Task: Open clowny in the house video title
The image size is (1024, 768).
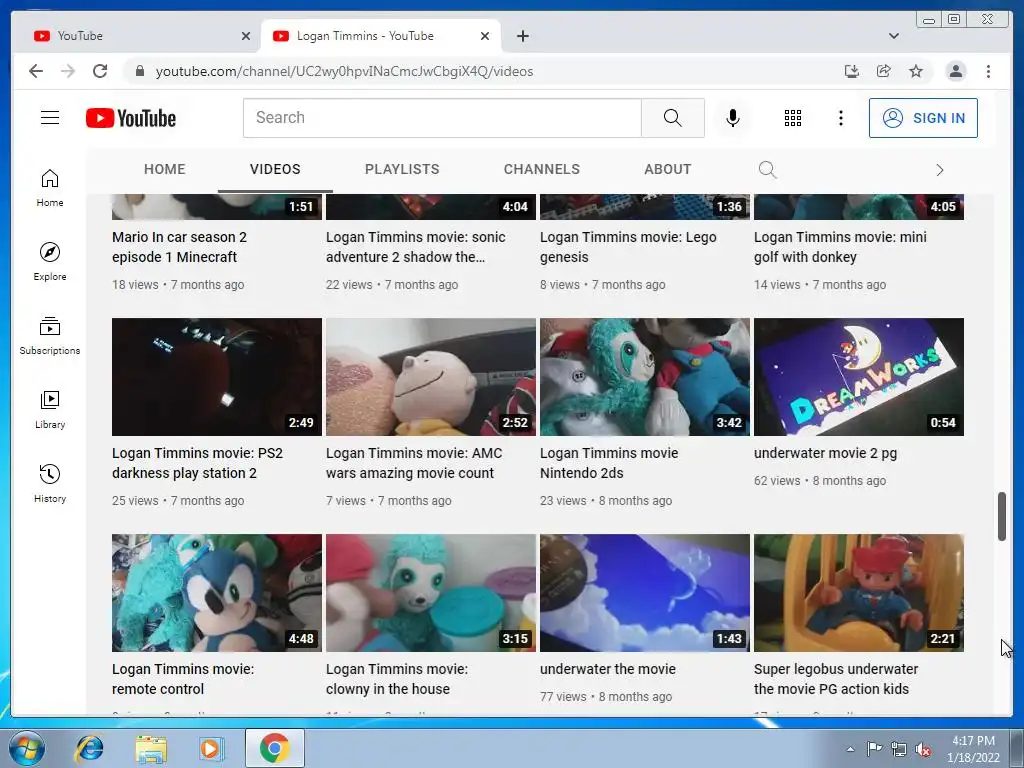Action: click(396, 679)
